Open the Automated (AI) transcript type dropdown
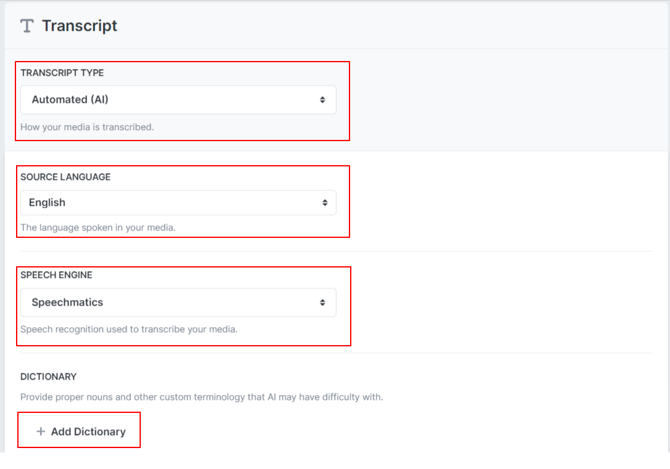The image size is (670, 469). pos(178,100)
